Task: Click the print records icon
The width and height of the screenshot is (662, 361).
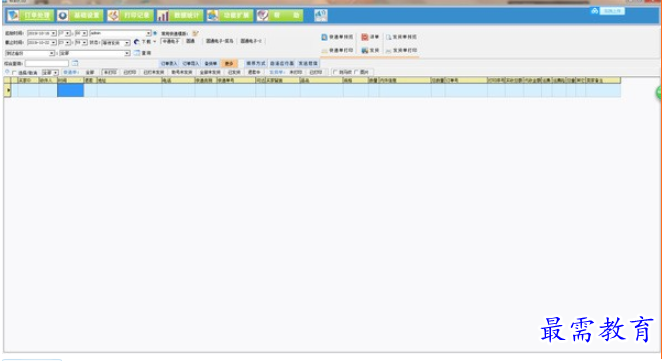Action: (113, 16)
